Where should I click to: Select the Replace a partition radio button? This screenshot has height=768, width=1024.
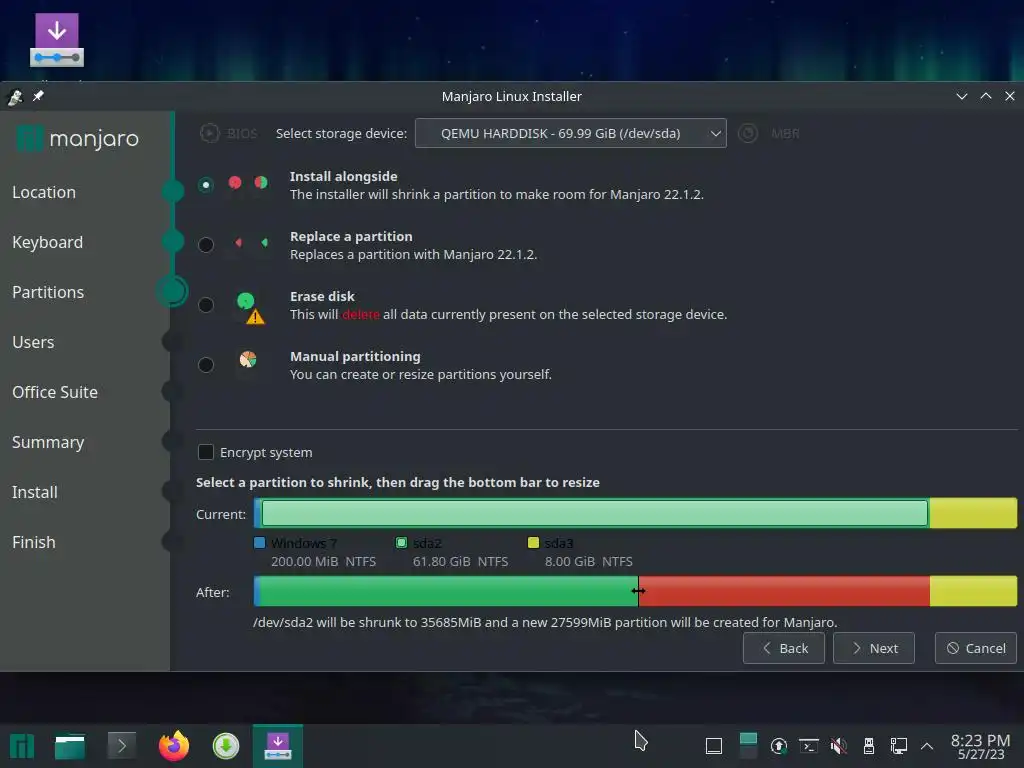(x=206, y=245)
